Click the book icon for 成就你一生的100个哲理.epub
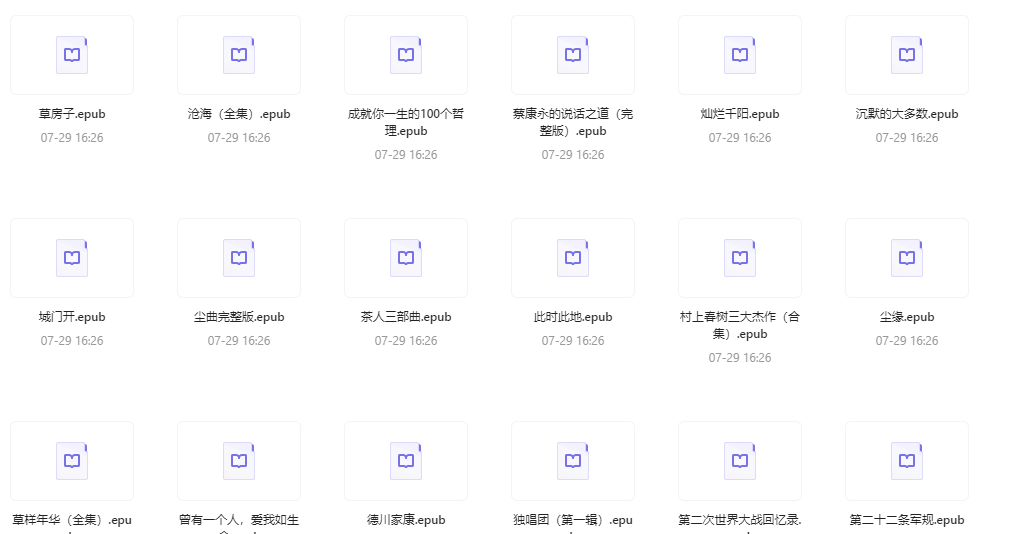The height and width of the screenshot is (534, 1023). click(x=406, y=55)
